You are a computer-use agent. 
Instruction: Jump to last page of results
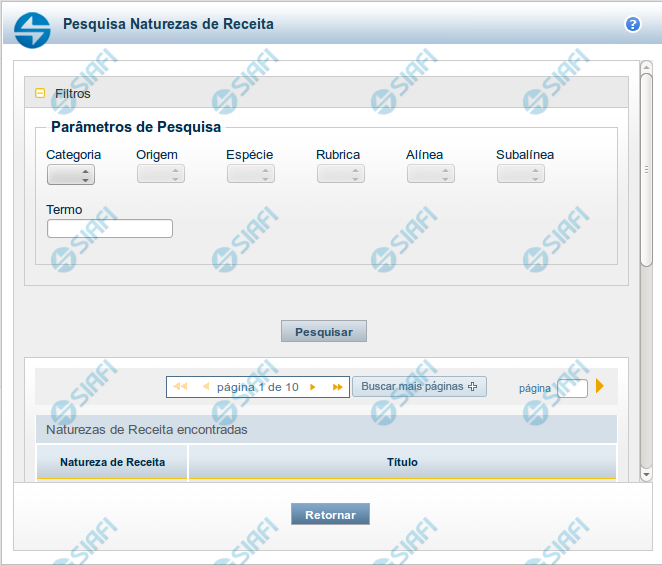pos(338,387)
